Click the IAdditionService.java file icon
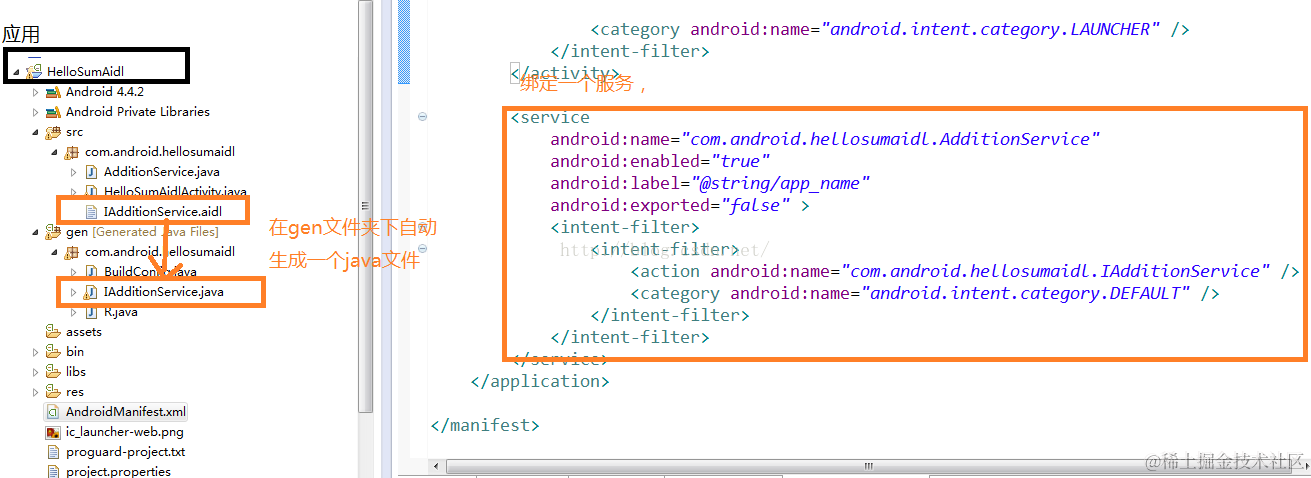The image size is (1311, 478). click(91, 292)
